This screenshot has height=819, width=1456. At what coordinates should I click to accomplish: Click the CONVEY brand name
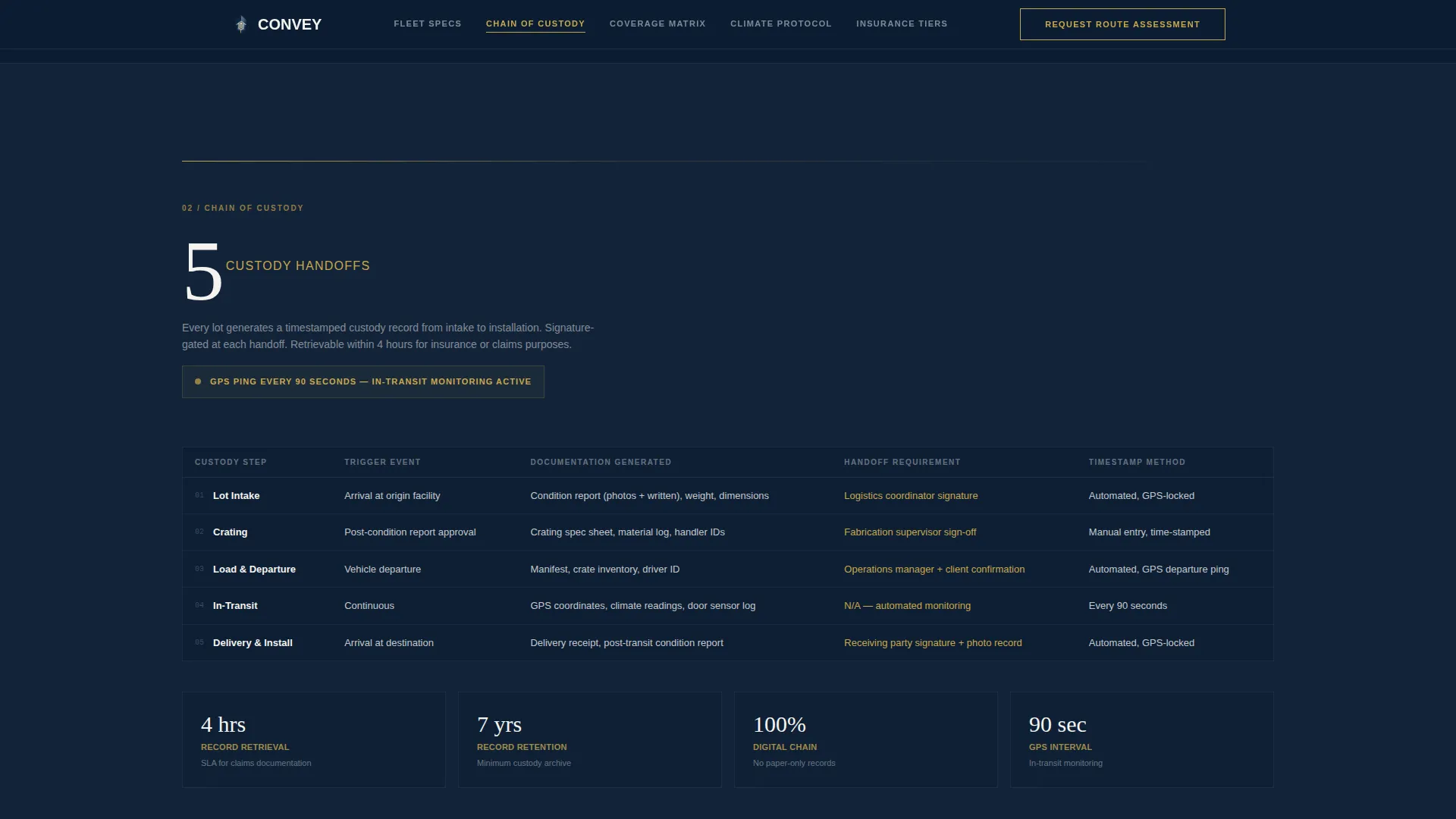click(290, 24)
